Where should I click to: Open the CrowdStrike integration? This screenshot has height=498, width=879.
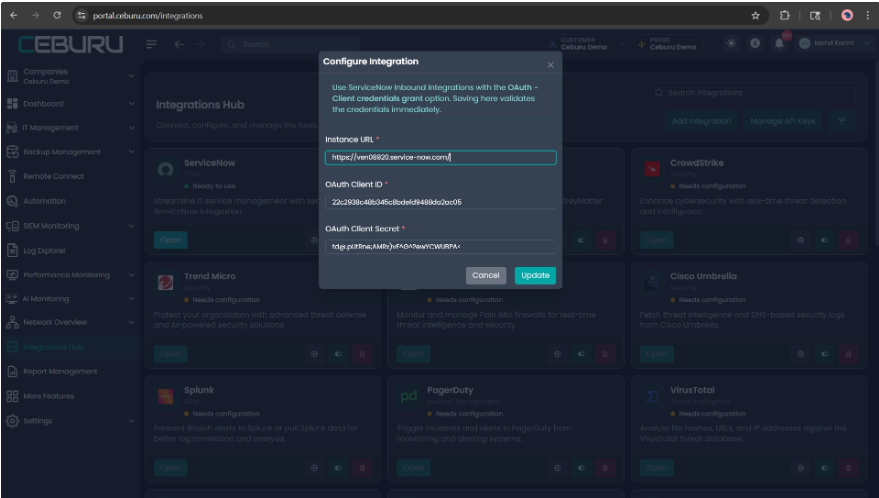(x=656, y=240)
